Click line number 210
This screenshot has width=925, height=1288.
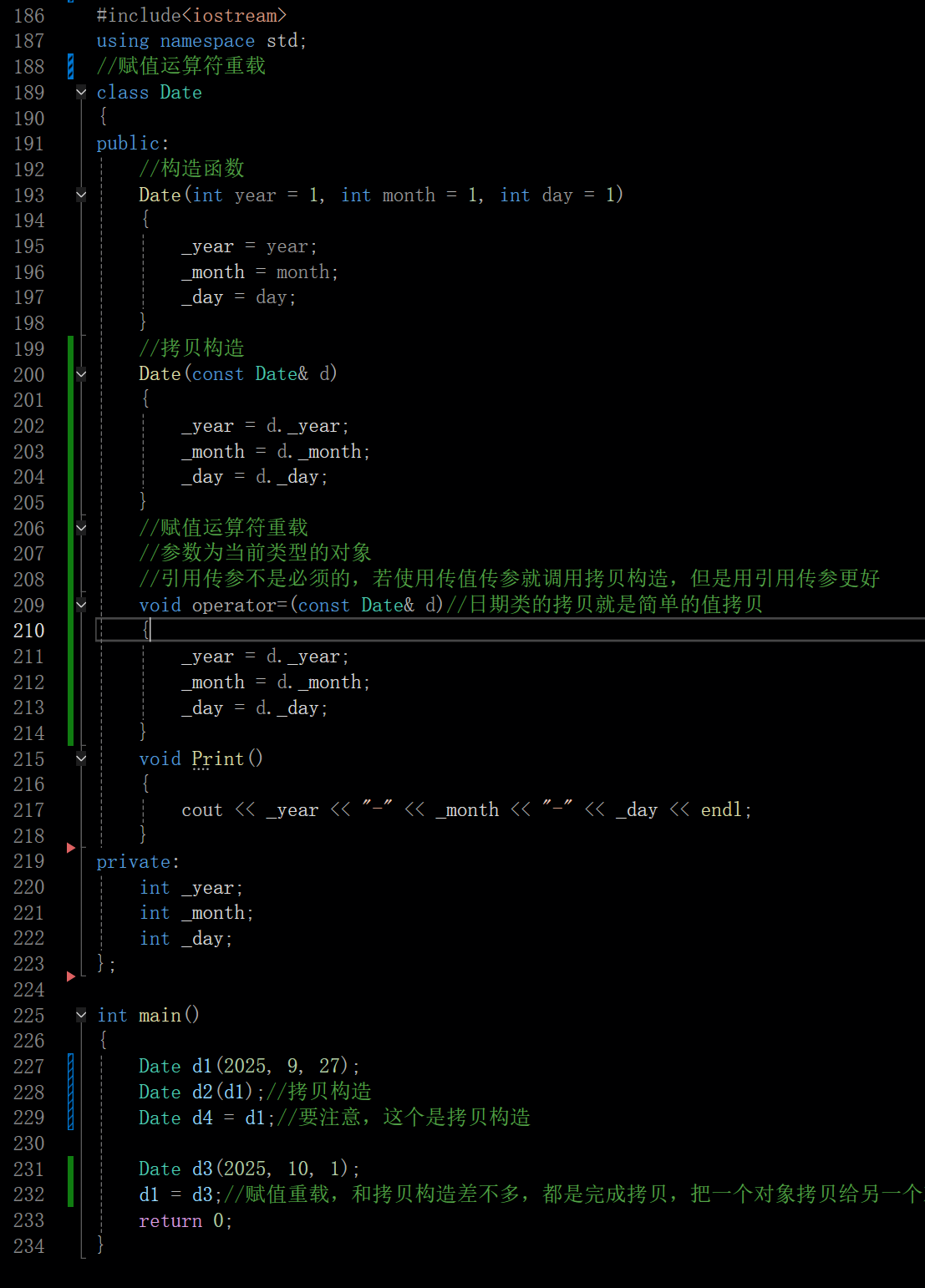pos(29,631)
